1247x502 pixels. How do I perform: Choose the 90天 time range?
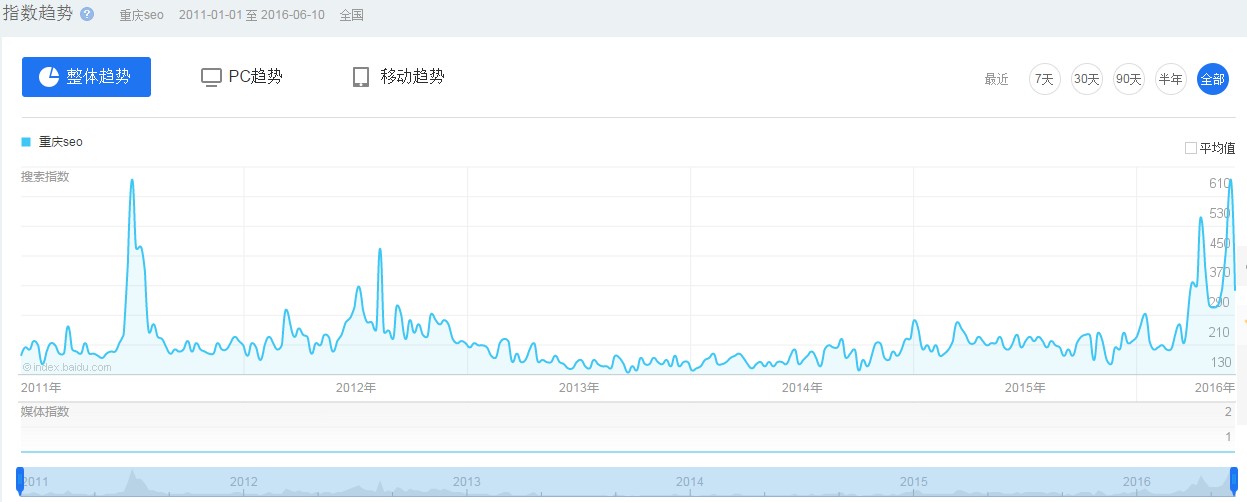(x=1128, y=79)
